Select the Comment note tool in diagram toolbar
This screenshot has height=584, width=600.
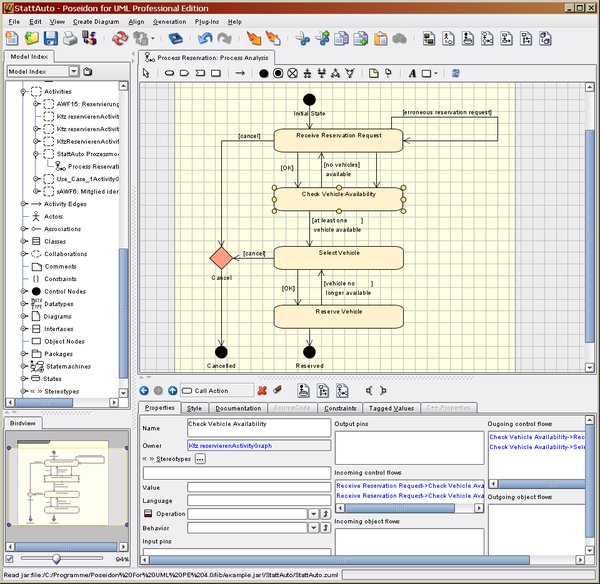(373, 73)
